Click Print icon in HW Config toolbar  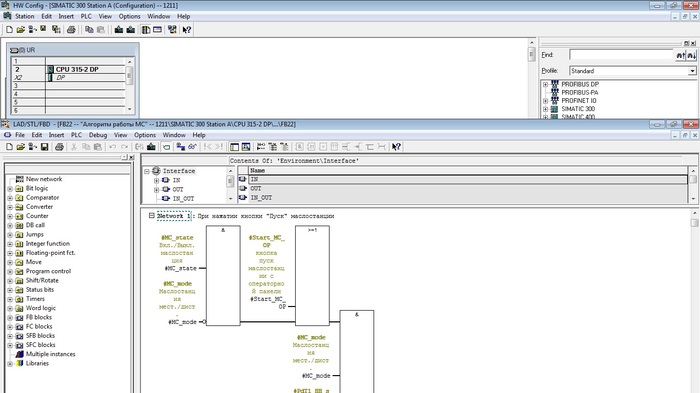tap(71, 30)
